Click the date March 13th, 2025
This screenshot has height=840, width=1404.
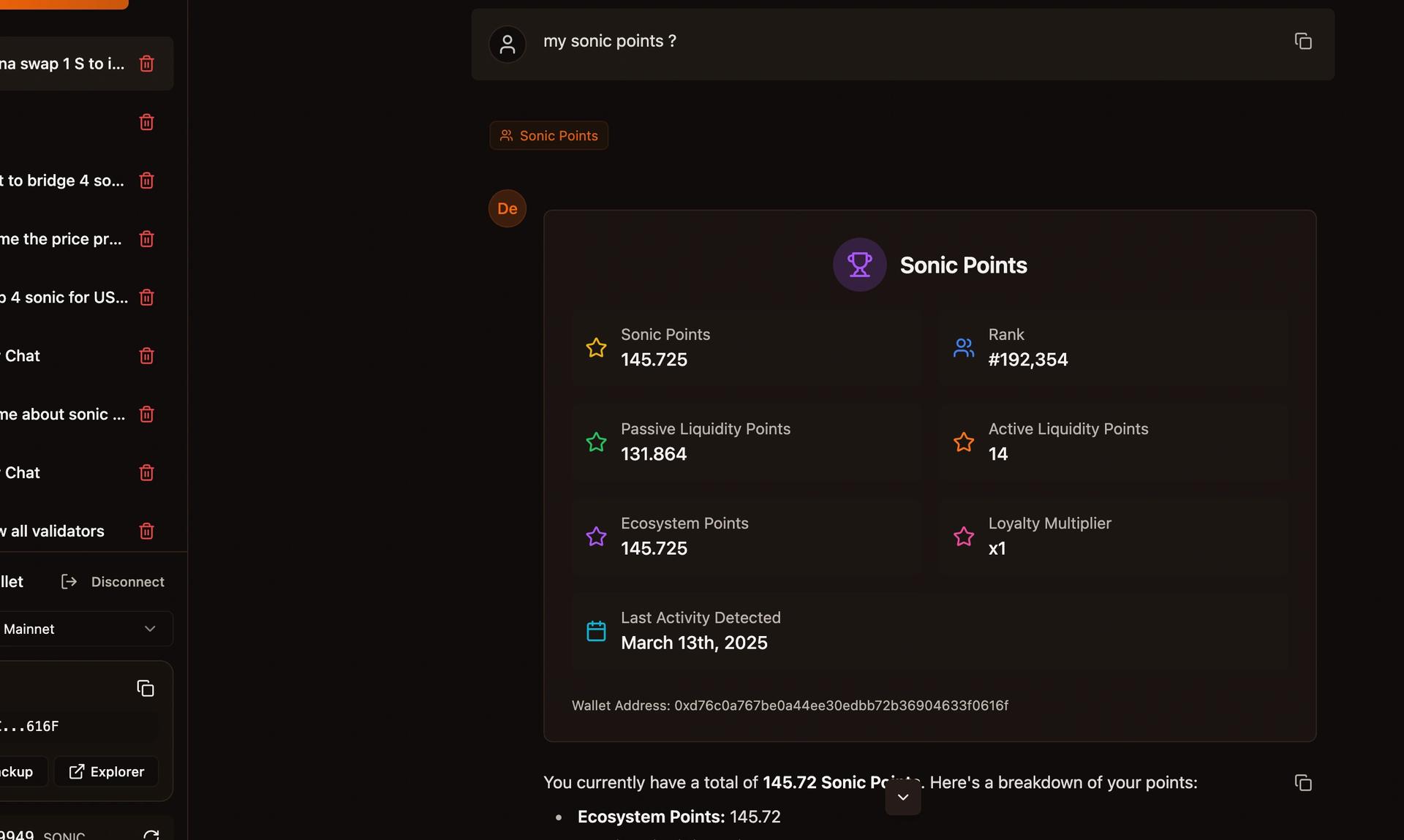[694, 643]
